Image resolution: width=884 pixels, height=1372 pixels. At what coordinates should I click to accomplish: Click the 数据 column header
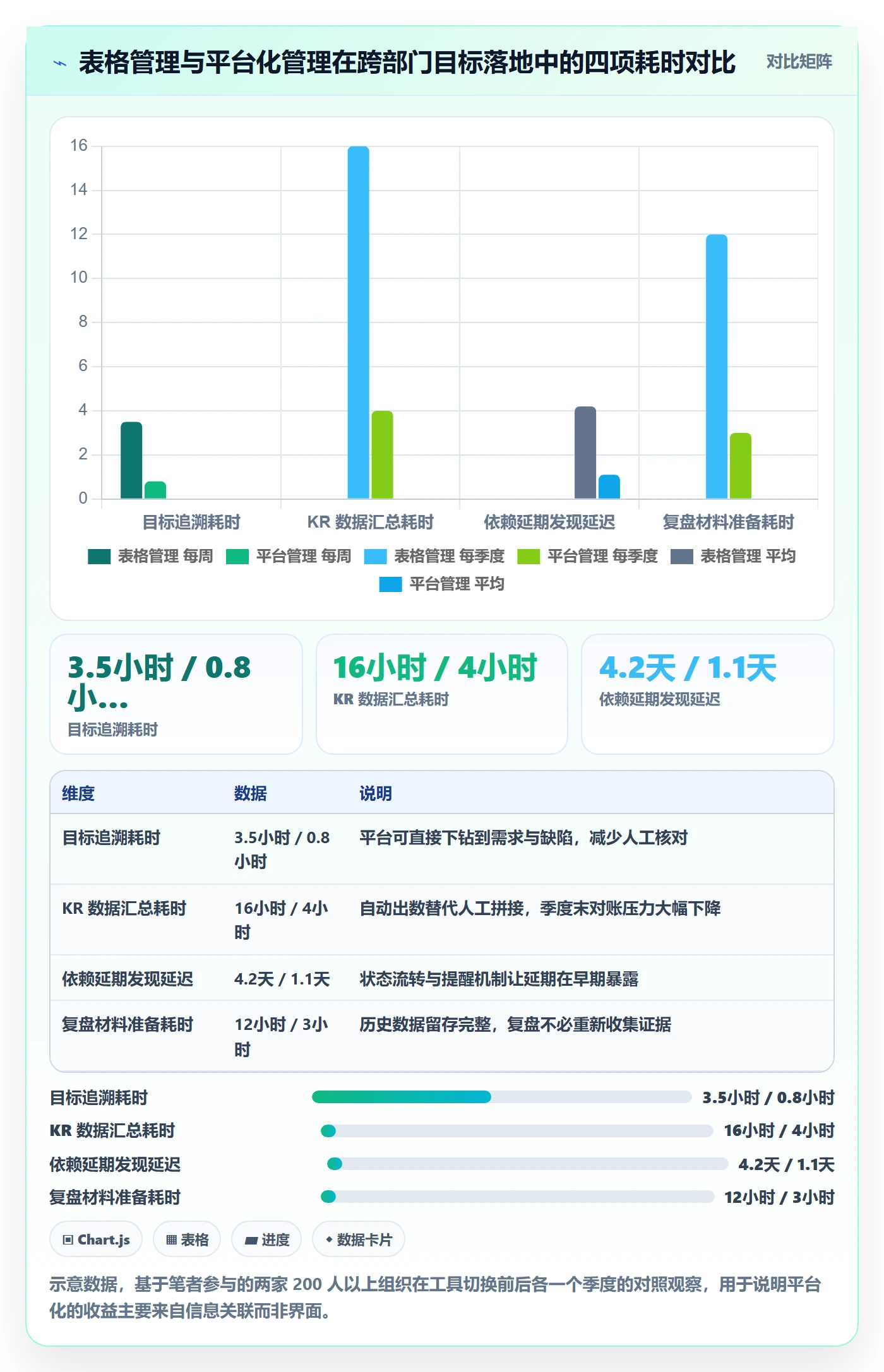(251, 793)
